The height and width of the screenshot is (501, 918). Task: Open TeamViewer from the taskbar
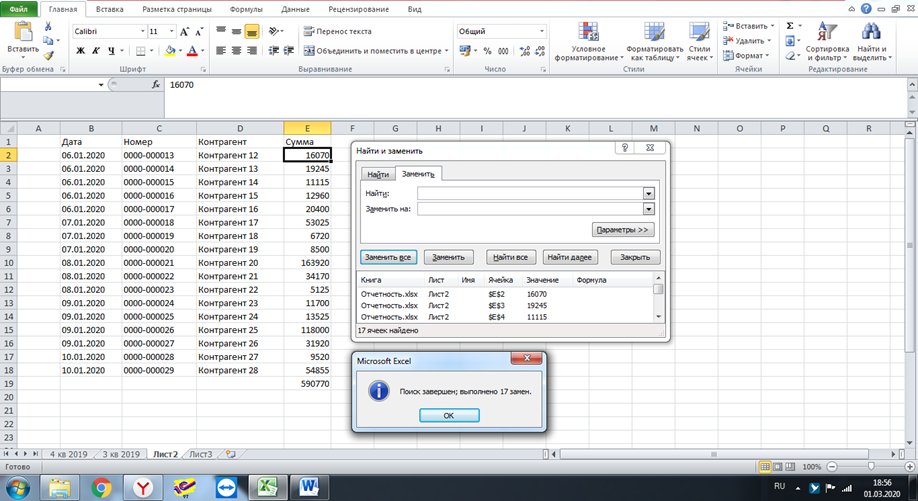click(226, 487)
